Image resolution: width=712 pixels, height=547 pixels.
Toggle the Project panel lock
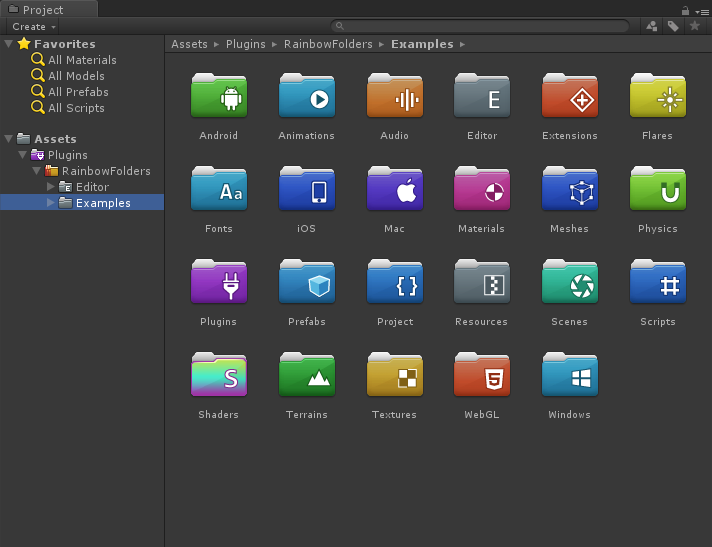coord(685,10)
